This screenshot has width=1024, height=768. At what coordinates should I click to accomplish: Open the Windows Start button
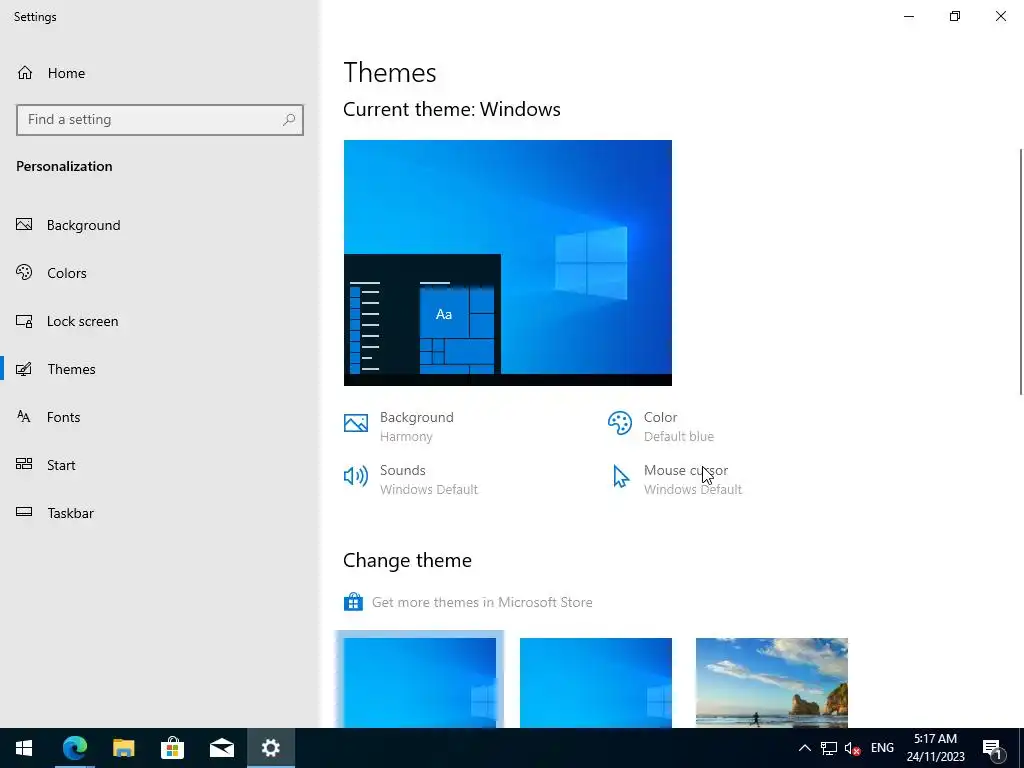[24, 748]
